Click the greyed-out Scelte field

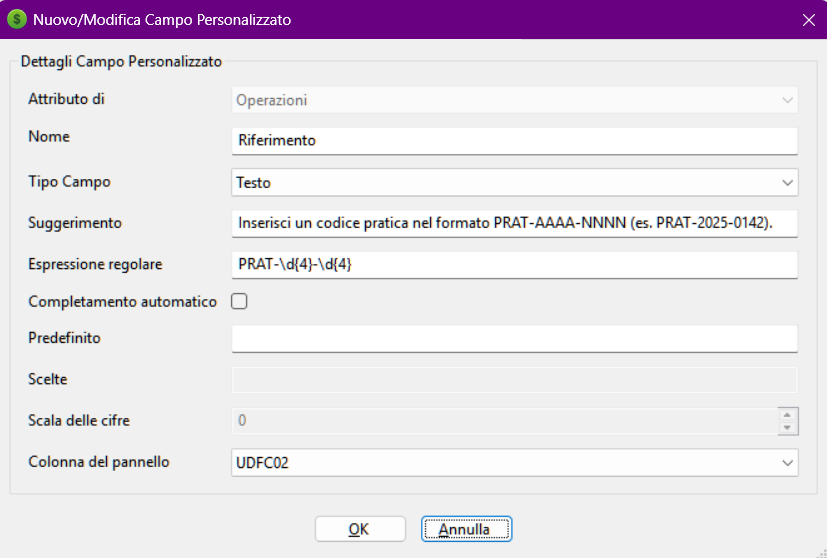click(x=514, y=380)
